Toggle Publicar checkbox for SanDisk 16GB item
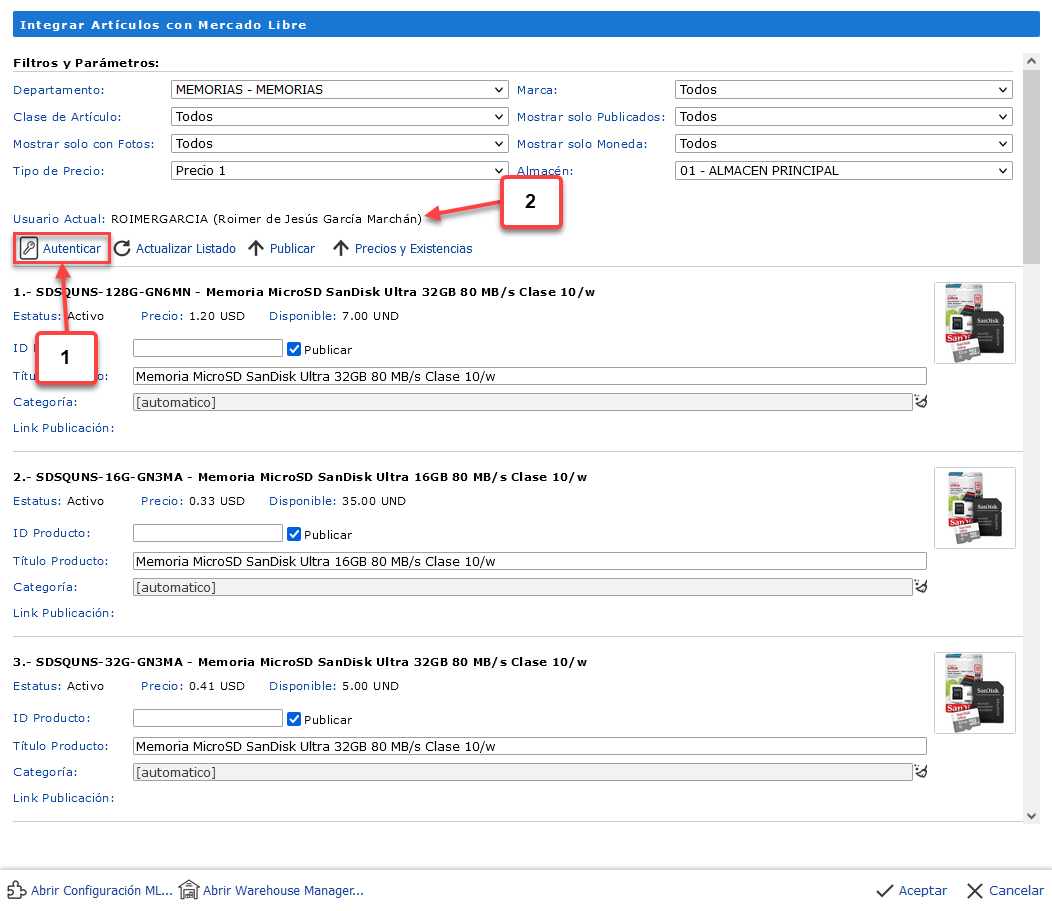 294,534
